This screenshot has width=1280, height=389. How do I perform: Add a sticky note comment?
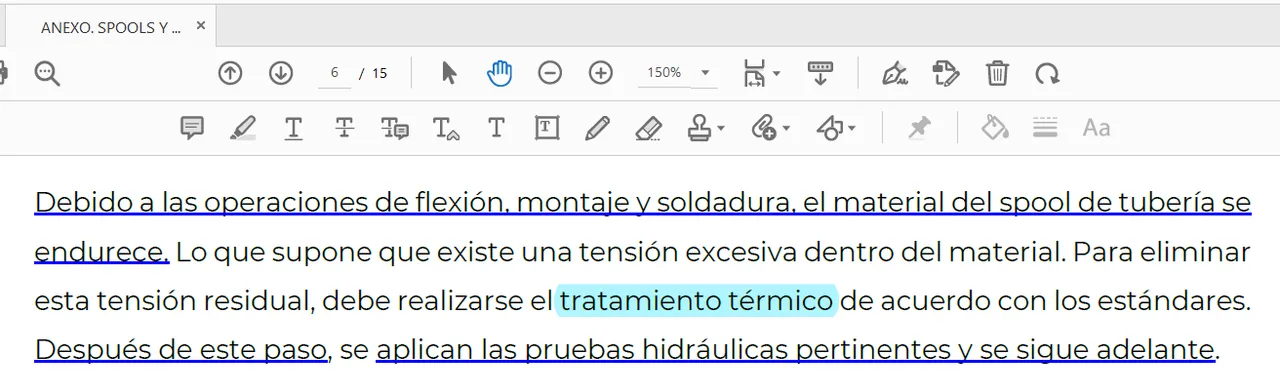[x=192, y=128]
